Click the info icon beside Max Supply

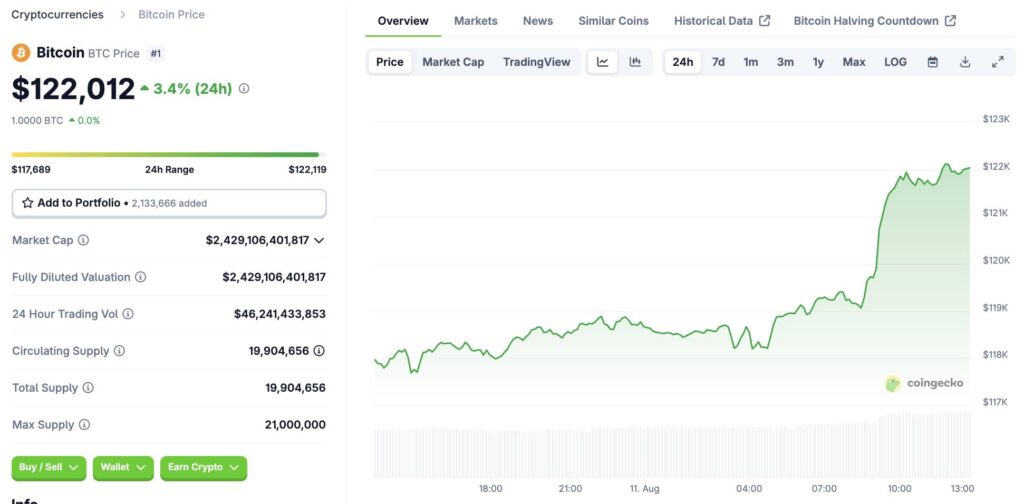(84, 425)
